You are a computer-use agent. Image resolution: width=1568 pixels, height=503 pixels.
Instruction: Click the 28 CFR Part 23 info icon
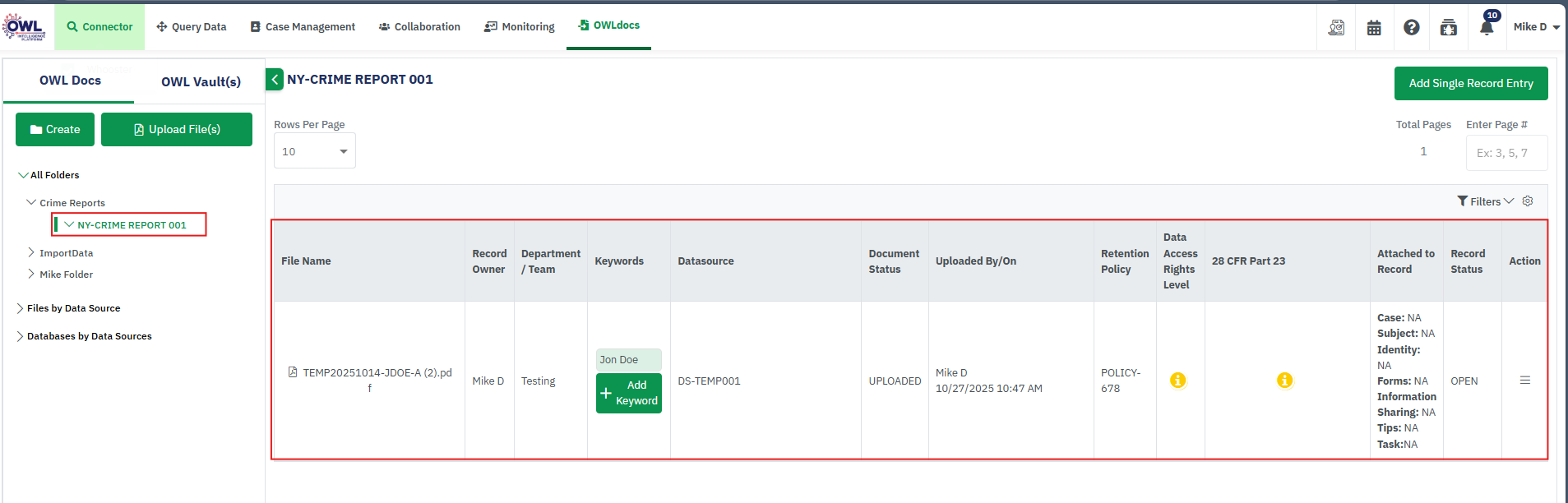[x=1284, y=381]
